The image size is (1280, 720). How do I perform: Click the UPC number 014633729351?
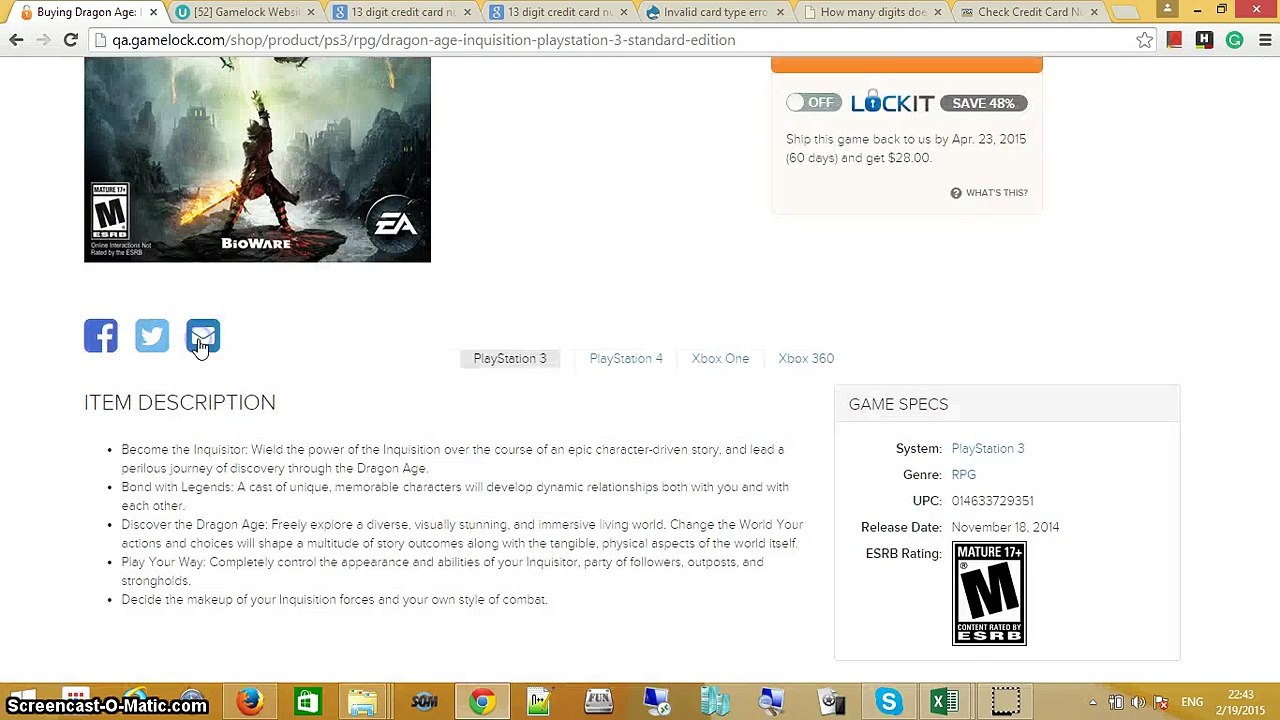tap(992, 501)
